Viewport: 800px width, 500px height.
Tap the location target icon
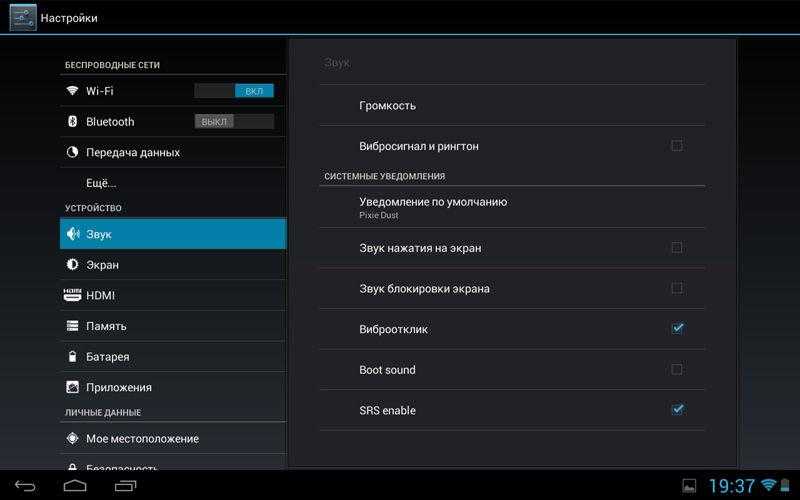point(72,438)
